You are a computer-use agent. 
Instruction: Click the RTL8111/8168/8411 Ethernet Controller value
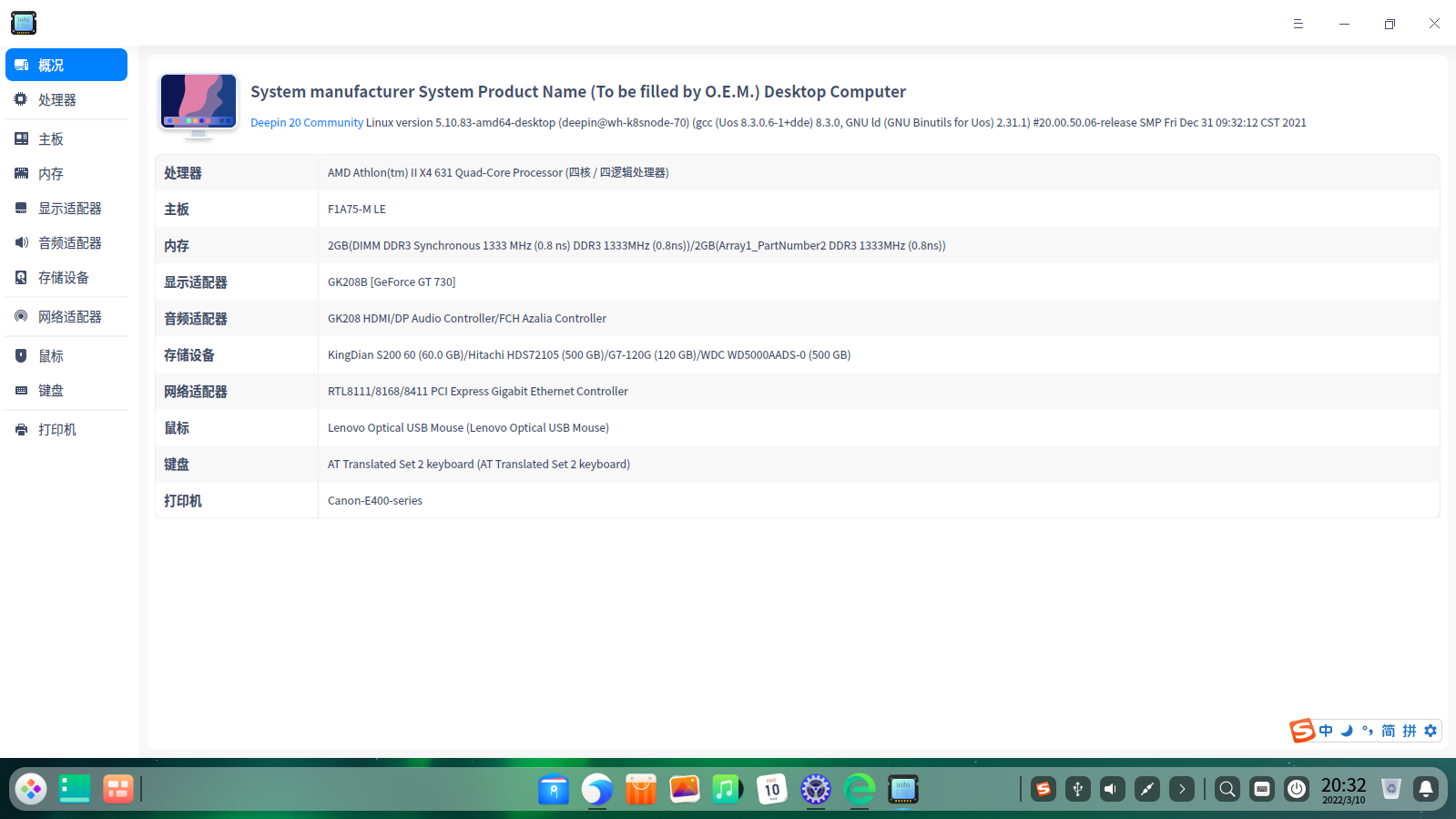pyautogui.click(x=478, y=391)
